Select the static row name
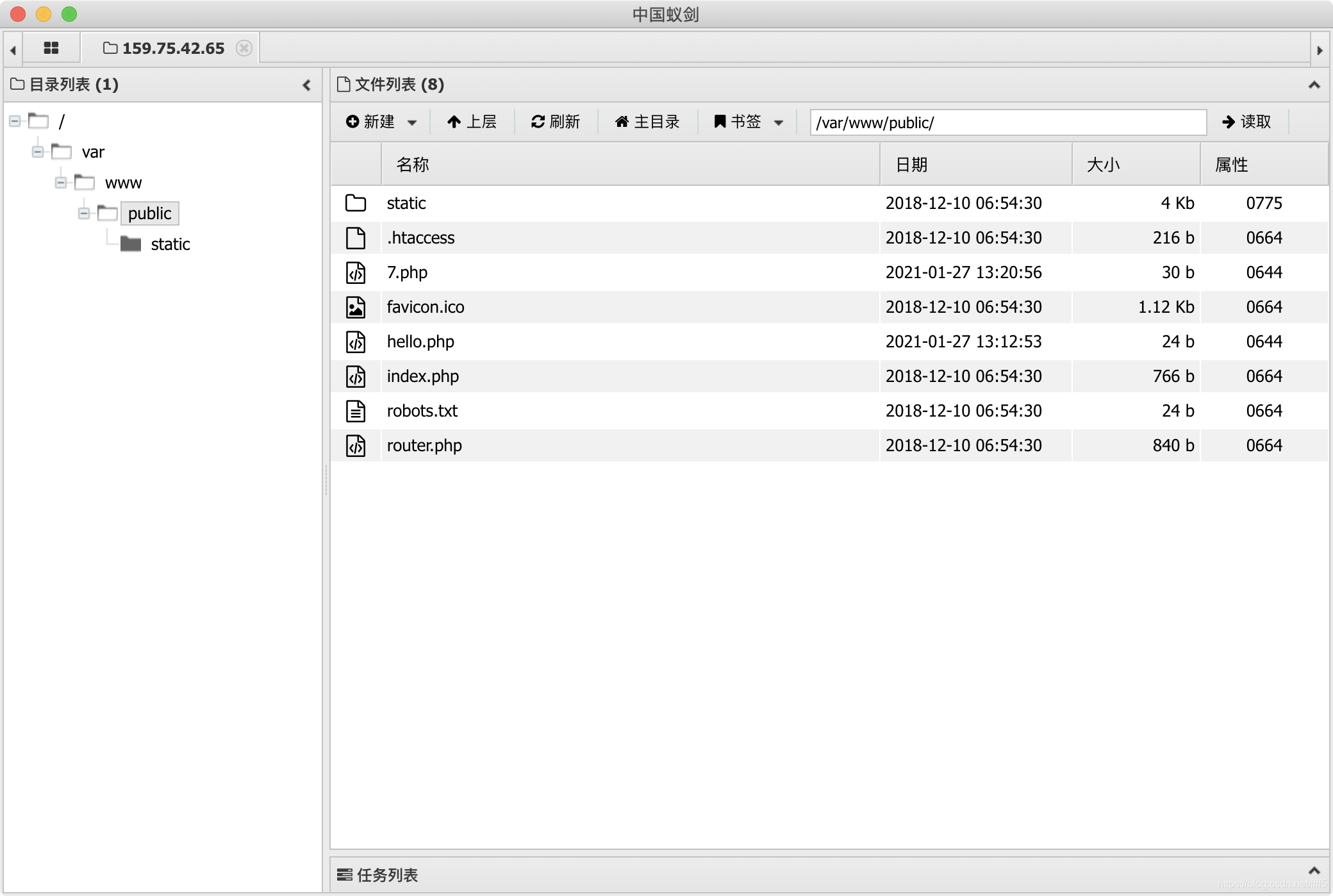Viewport: 1333px width, 896px height. point(406,203)
